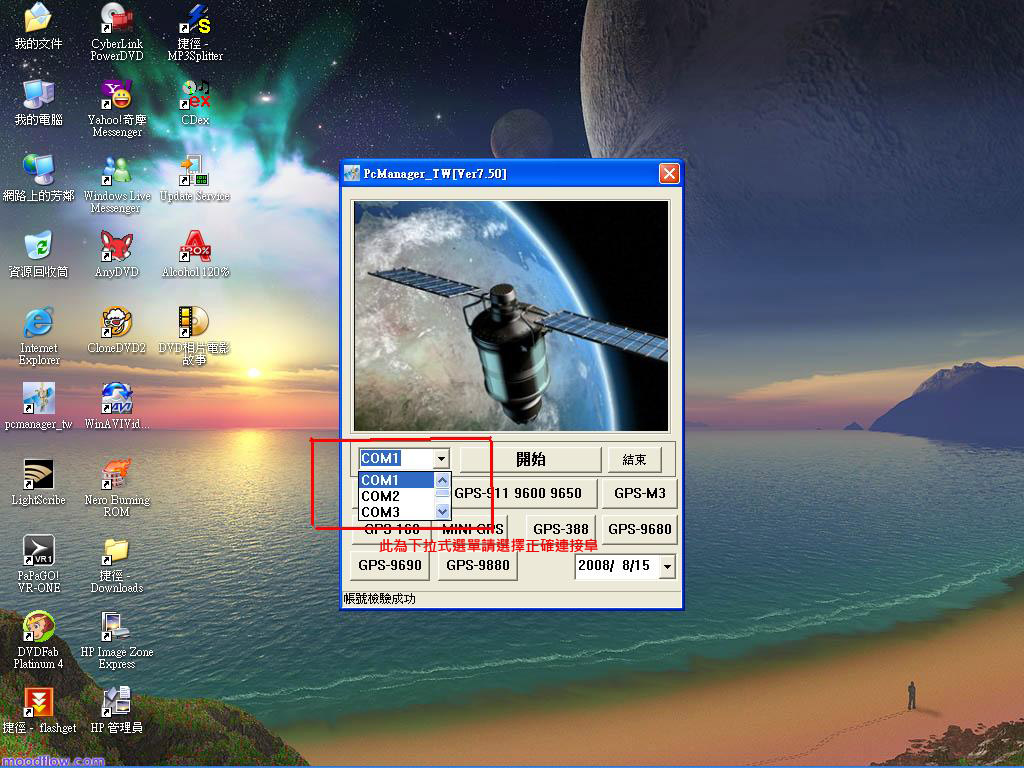
Task: Click the GPS-M3 device button
Action: [640, 493]
